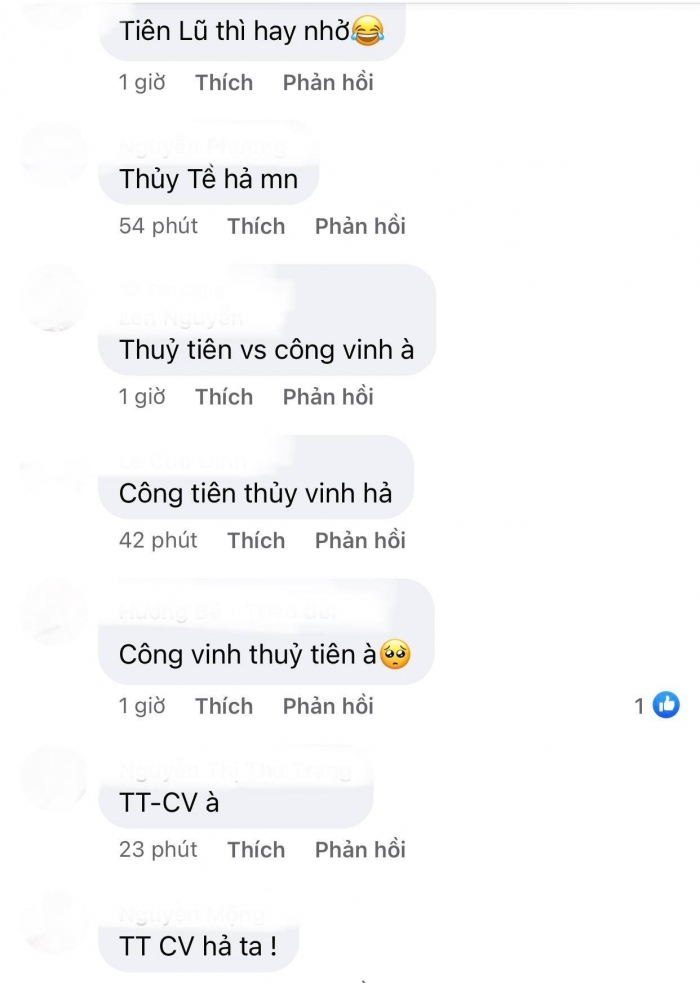
Task: Like 'Thuỷ tiên vs công vinh à' comment
Action: [x=224, y=397]
